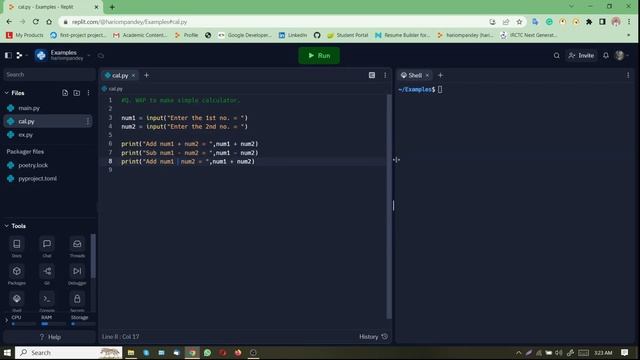This screenshot has height=360, width=640.
Task: Open main.py in the file tree
Action: click(48, 108)
